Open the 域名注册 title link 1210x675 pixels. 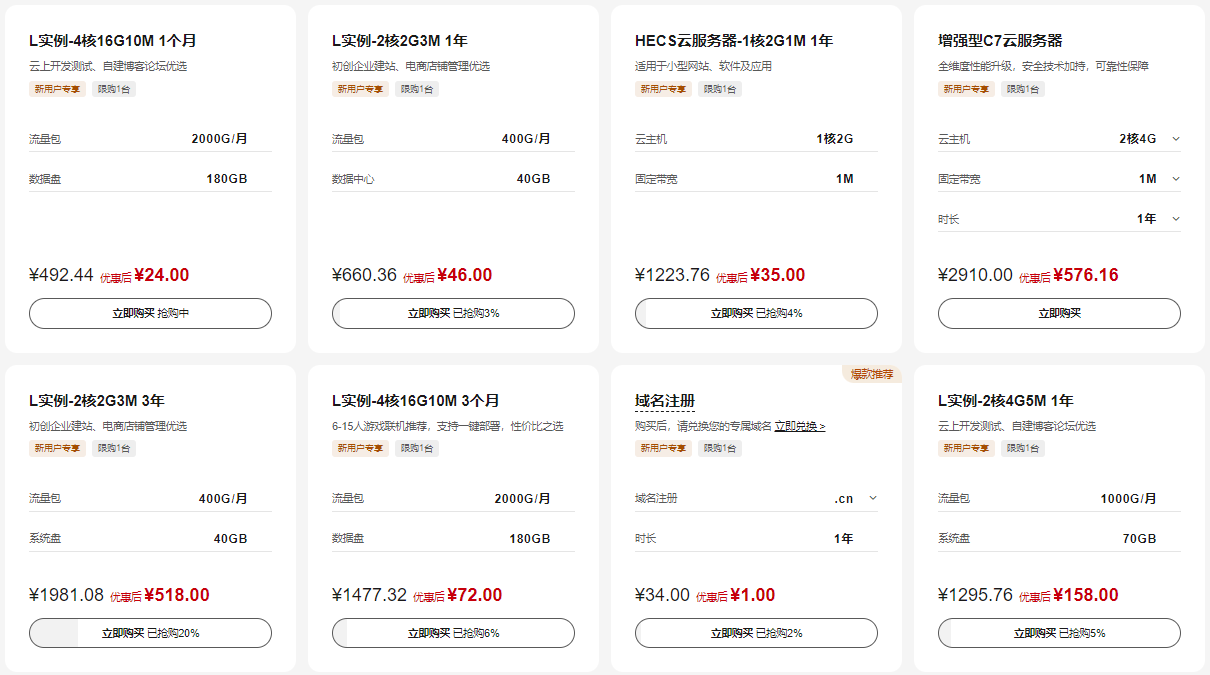[665, 401]
